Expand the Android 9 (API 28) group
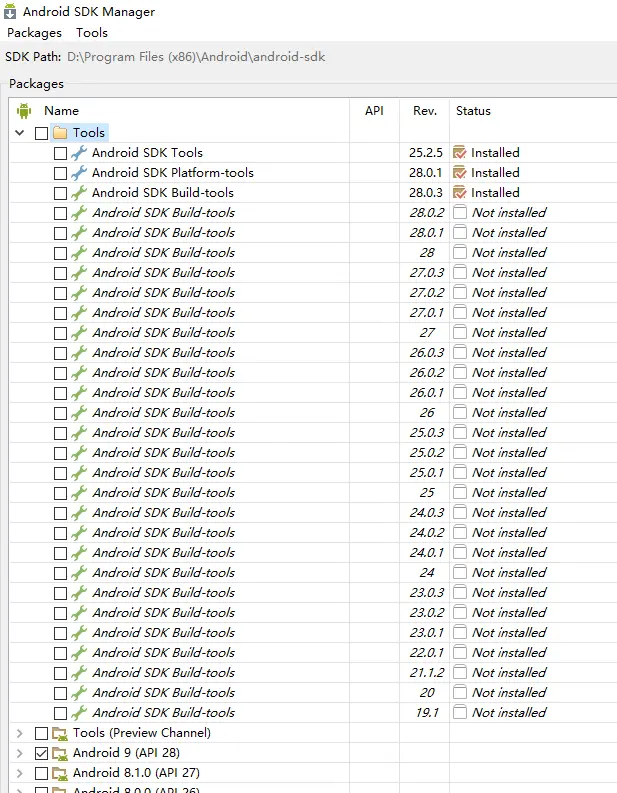Viewport: 617px width, 793px height. 20,753
